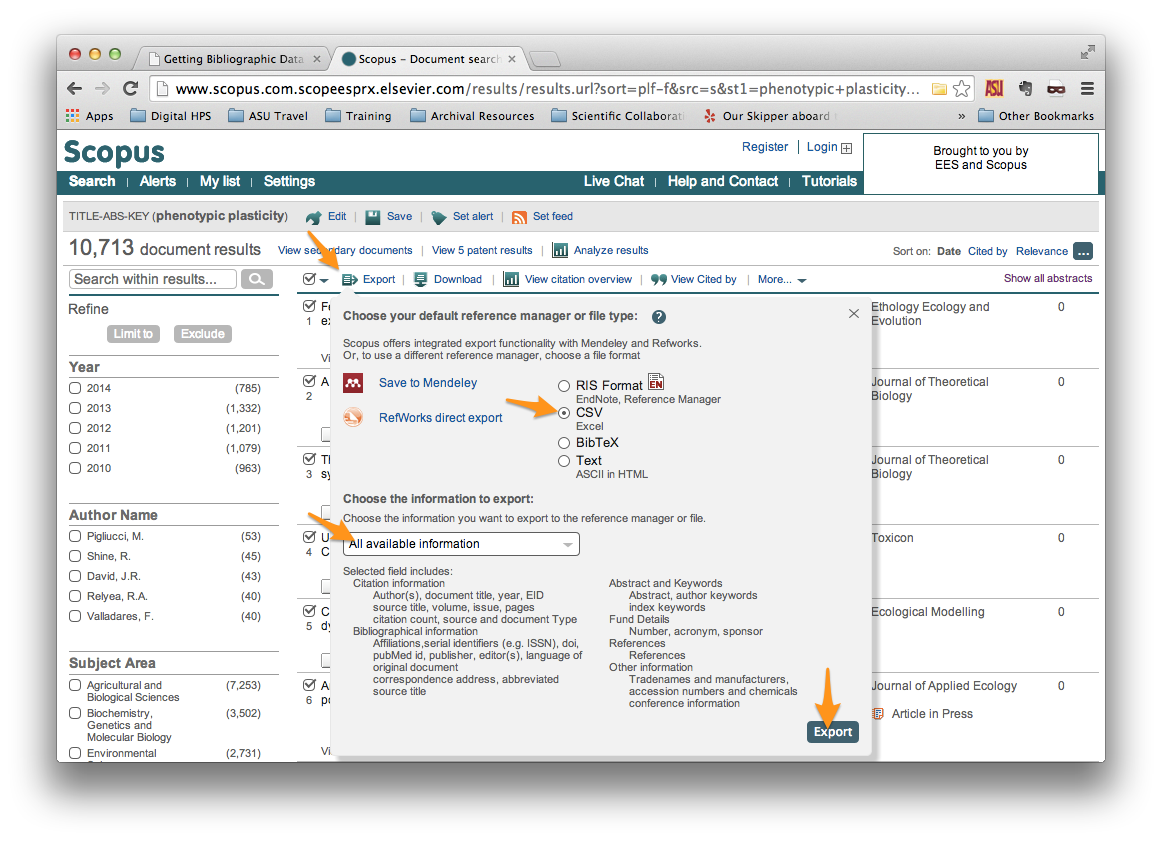
Task: Expand the bookmarks bar overflow chevron
Action: click(x=961, y=116)
